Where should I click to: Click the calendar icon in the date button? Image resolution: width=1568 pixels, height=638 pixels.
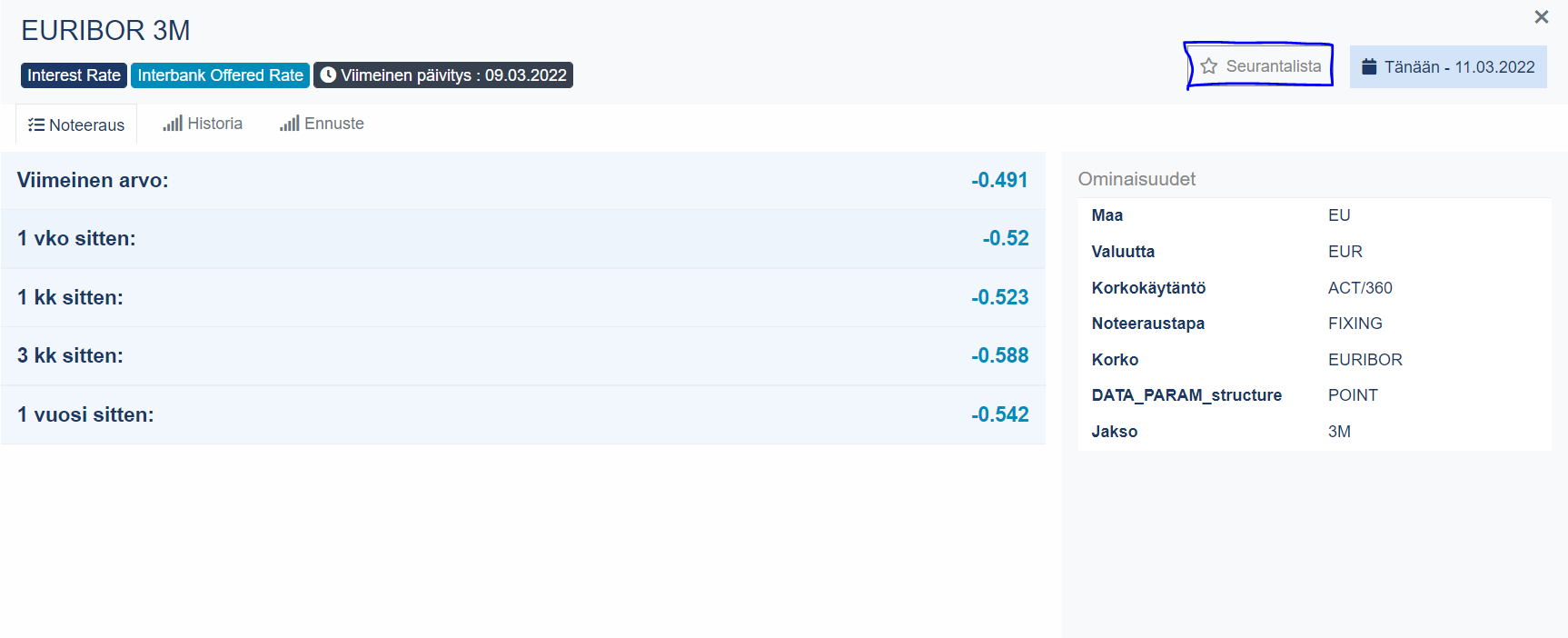(1369, 66)
